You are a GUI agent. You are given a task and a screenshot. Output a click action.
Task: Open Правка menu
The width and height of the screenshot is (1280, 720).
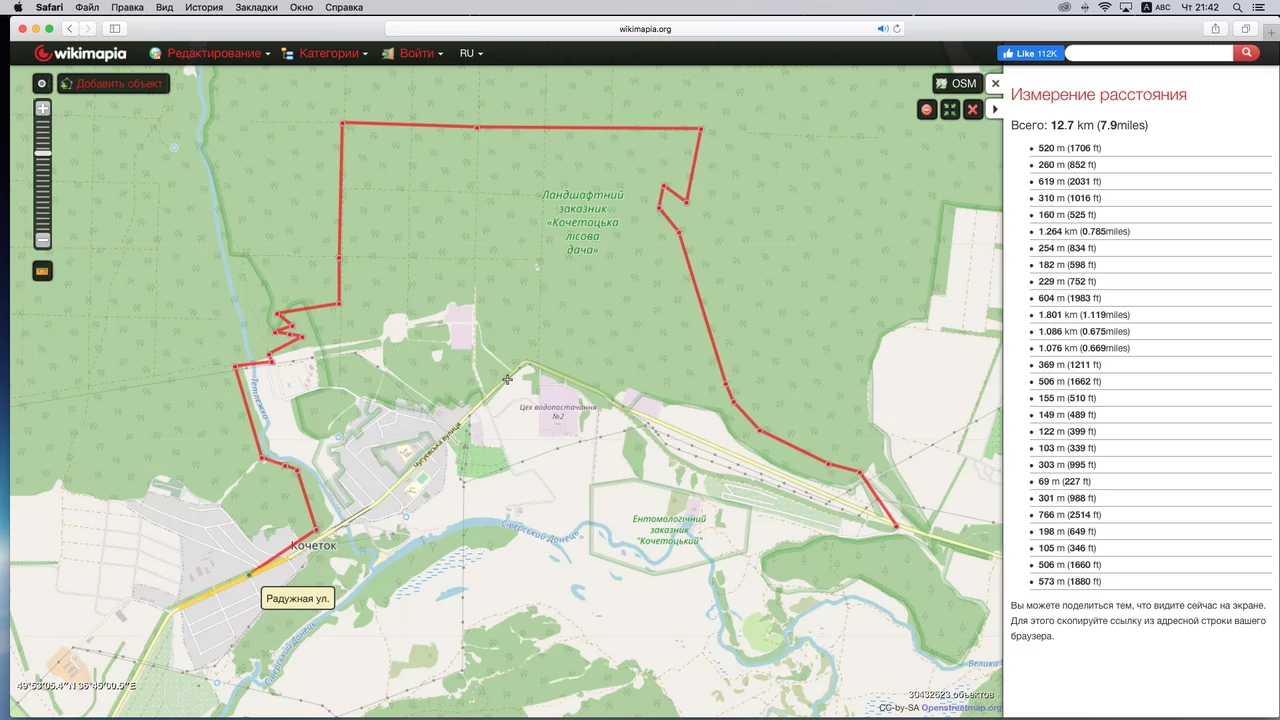[127, 7]
